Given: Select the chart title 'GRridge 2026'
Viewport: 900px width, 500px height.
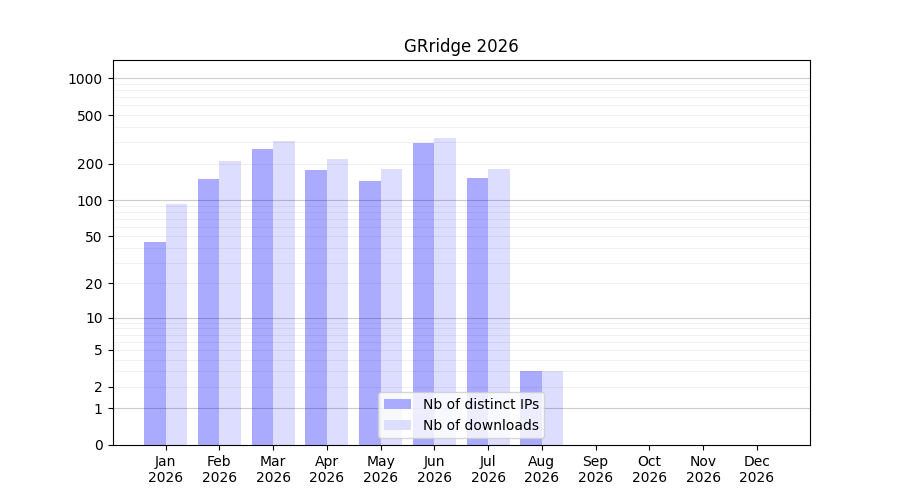Looking at the screenshot, I should click(x=461, y=46).
